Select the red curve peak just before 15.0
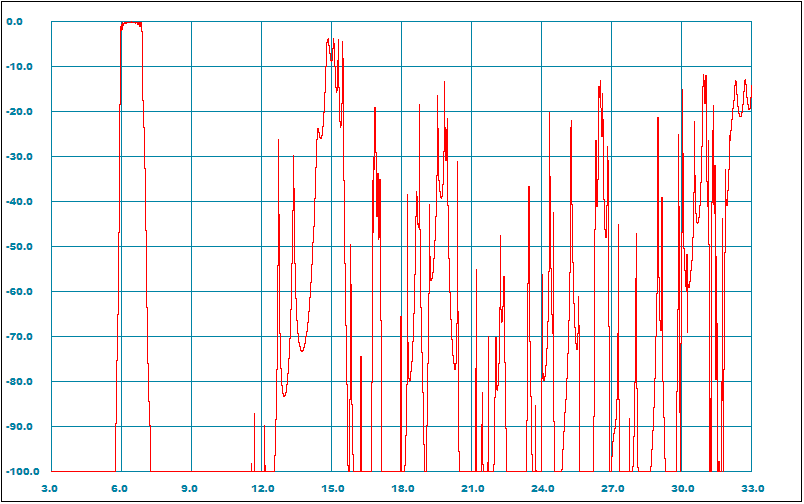 tap(328, 40)
